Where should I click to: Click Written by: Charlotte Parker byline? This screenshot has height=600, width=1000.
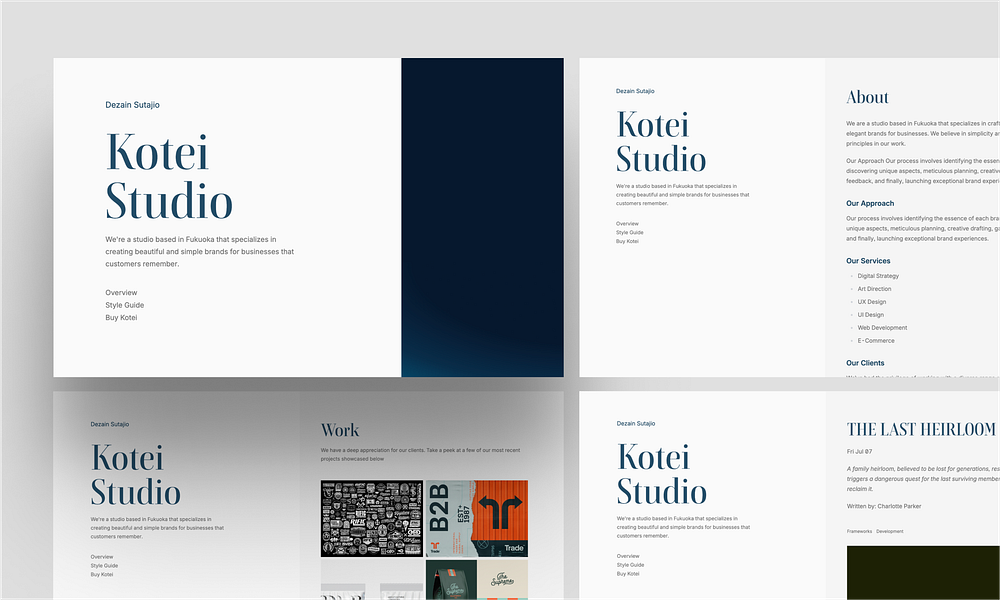(884, 506)
